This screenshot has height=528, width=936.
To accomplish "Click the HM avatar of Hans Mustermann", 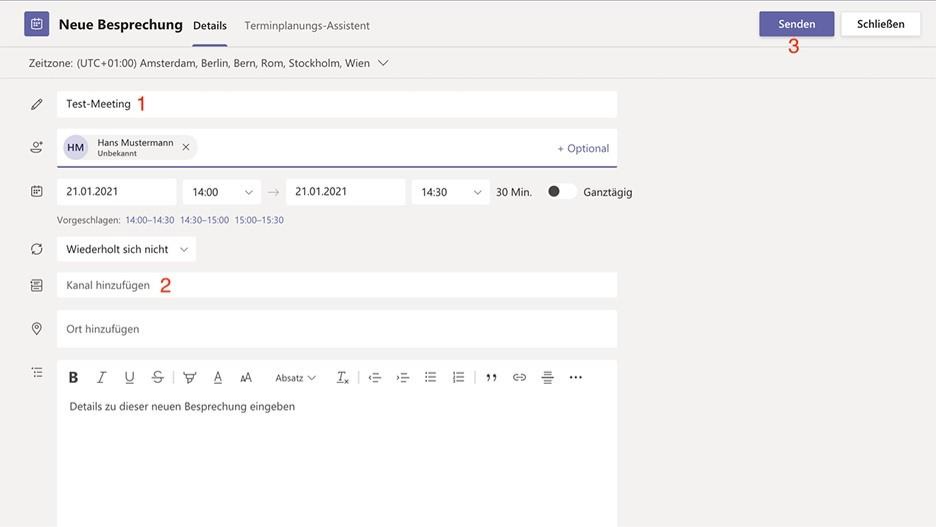I will pos(76,147).
